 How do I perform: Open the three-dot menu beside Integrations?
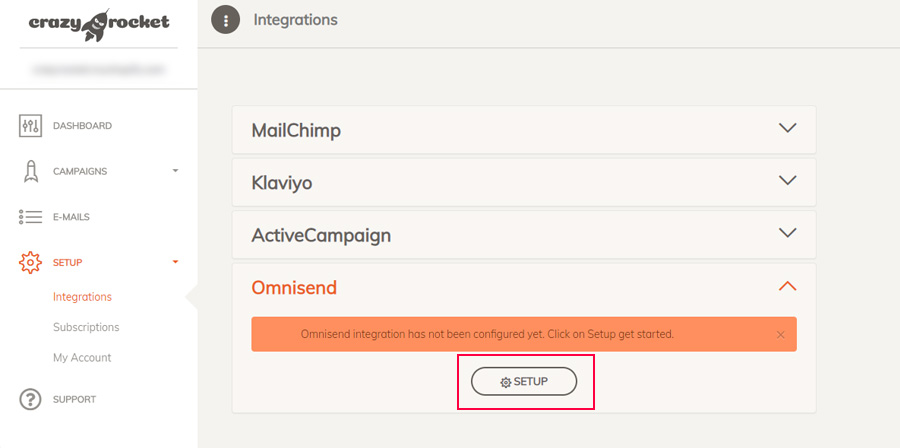click(x=226, y=21)
